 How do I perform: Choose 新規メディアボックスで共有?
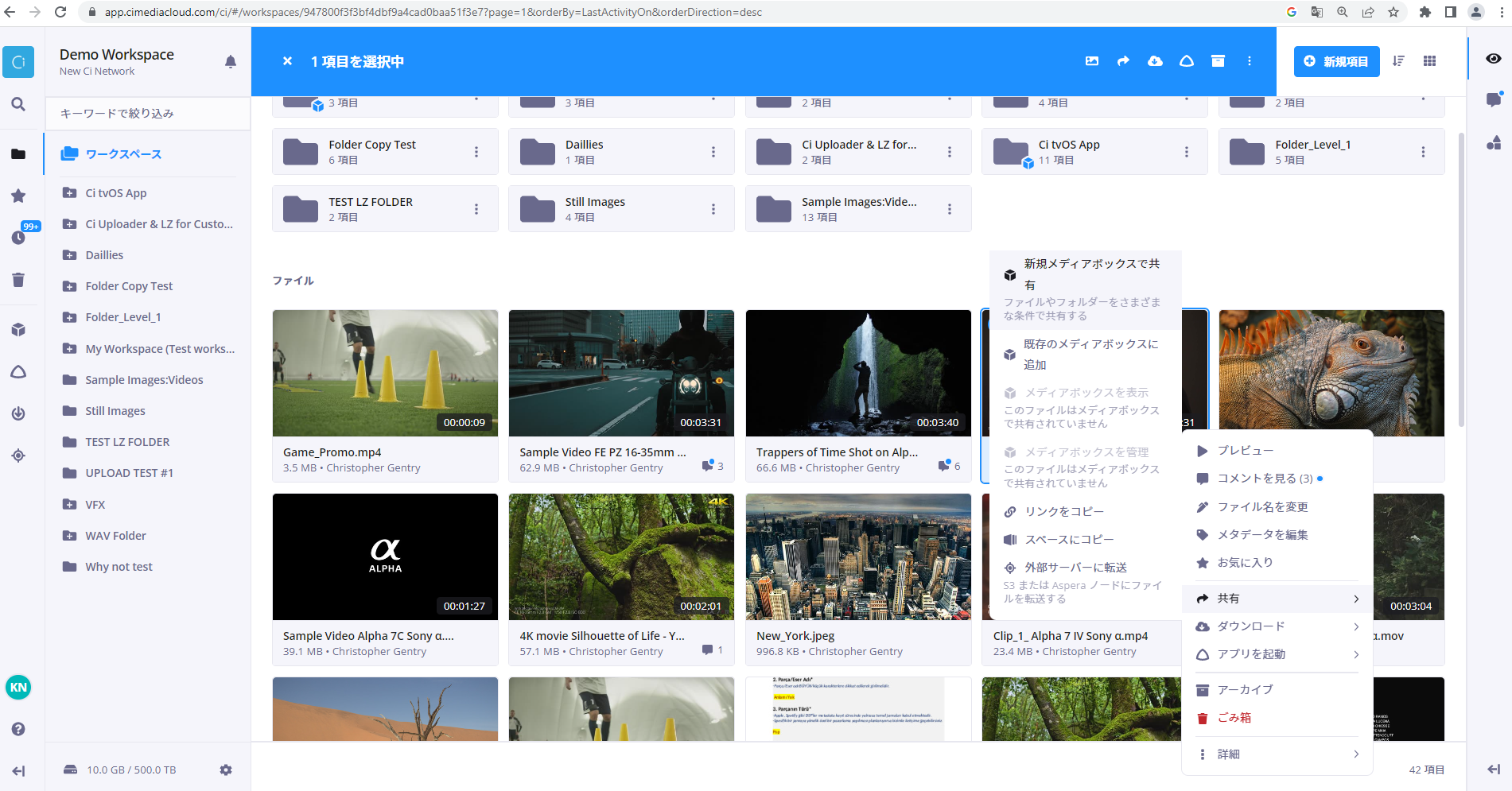pyautogui.click(x=1085, y=289)
